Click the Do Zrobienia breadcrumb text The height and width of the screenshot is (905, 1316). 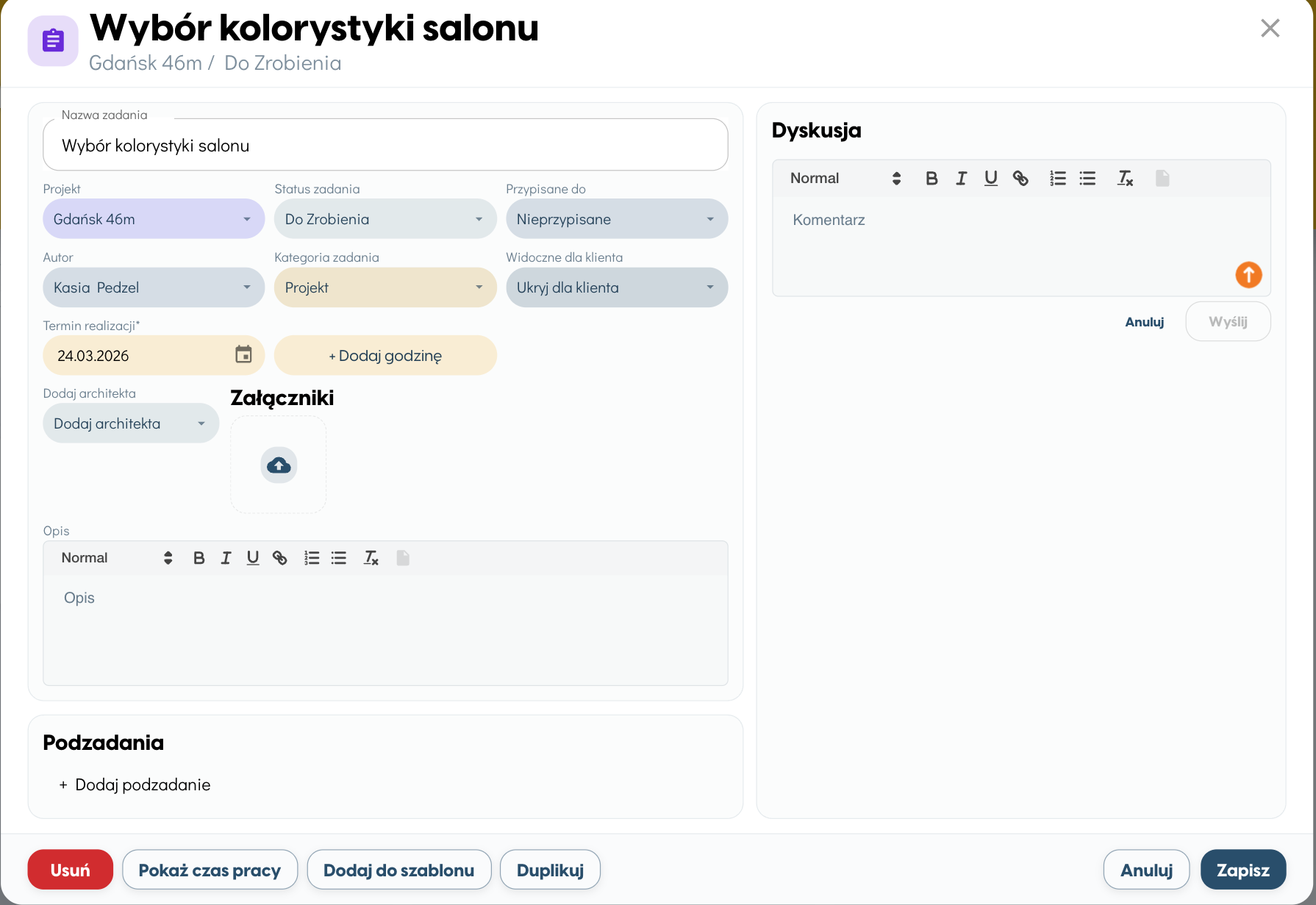(x=282, y=63)
